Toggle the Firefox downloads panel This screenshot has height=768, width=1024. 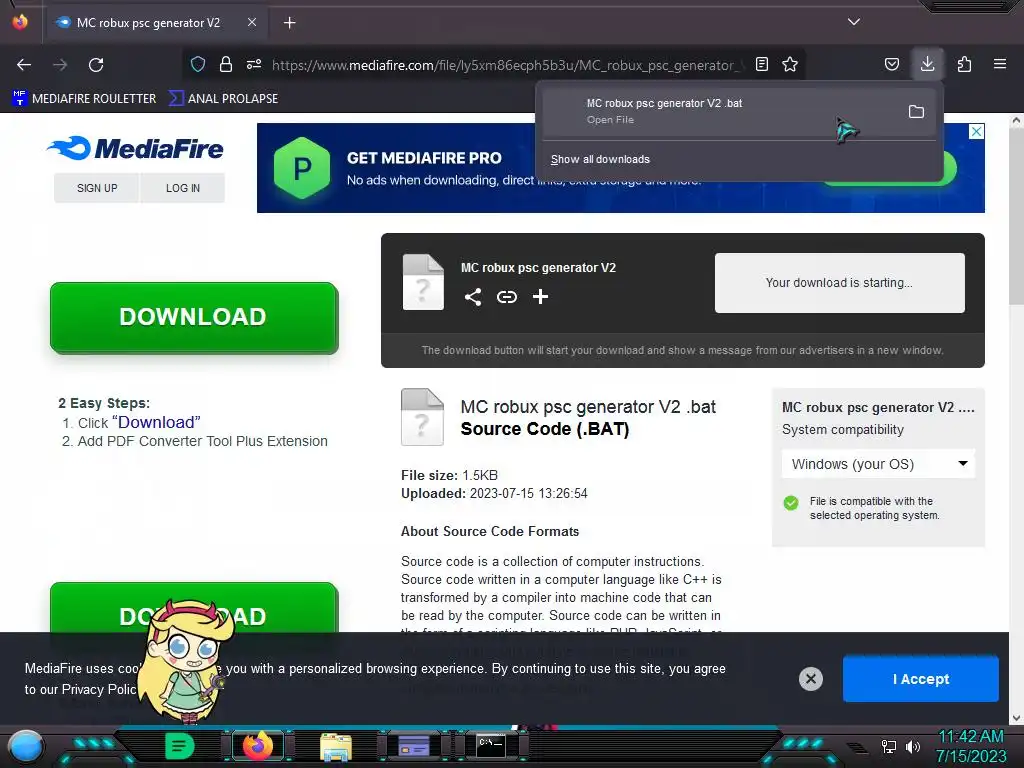pos(927,64)
